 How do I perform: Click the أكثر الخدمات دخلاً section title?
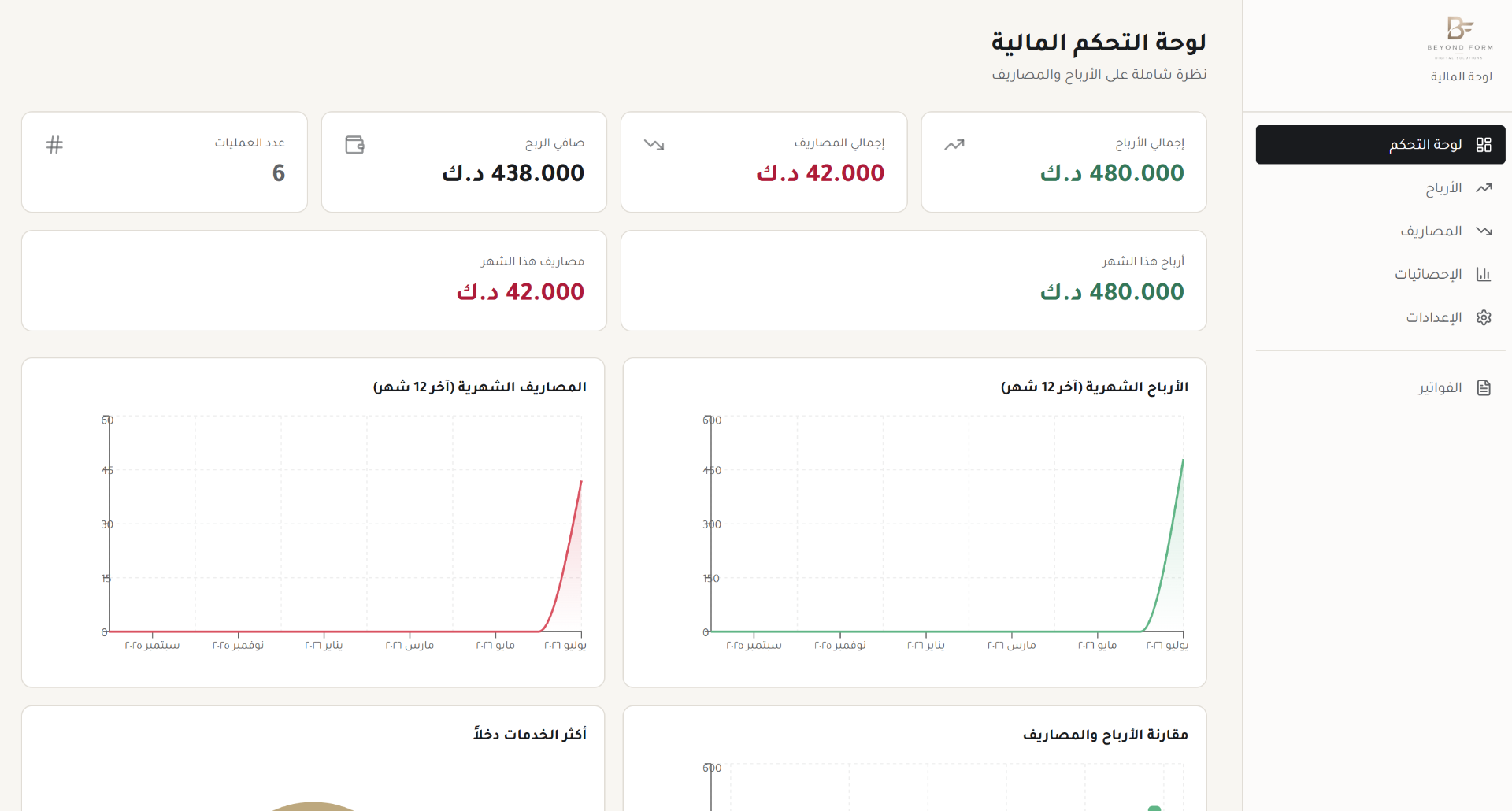529,735
